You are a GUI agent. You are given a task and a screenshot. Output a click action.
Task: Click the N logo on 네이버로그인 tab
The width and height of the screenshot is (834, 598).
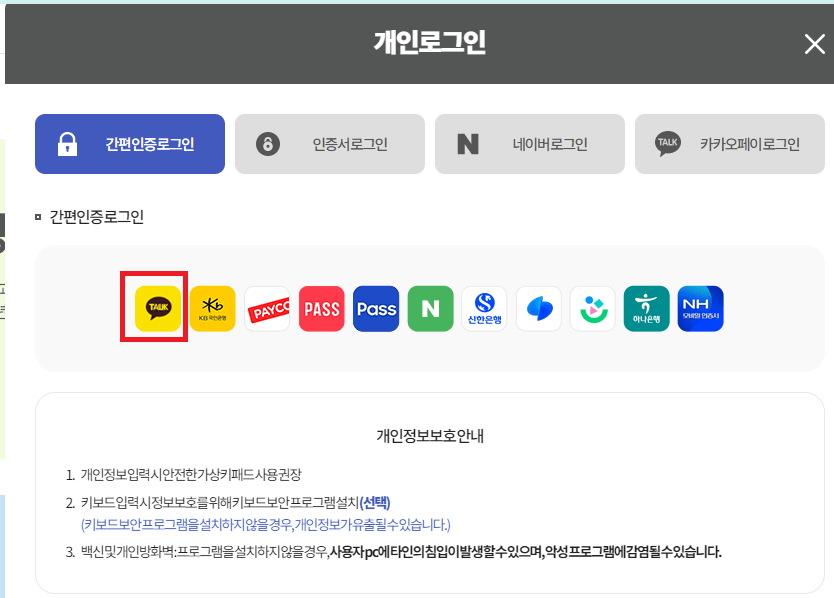468,144
